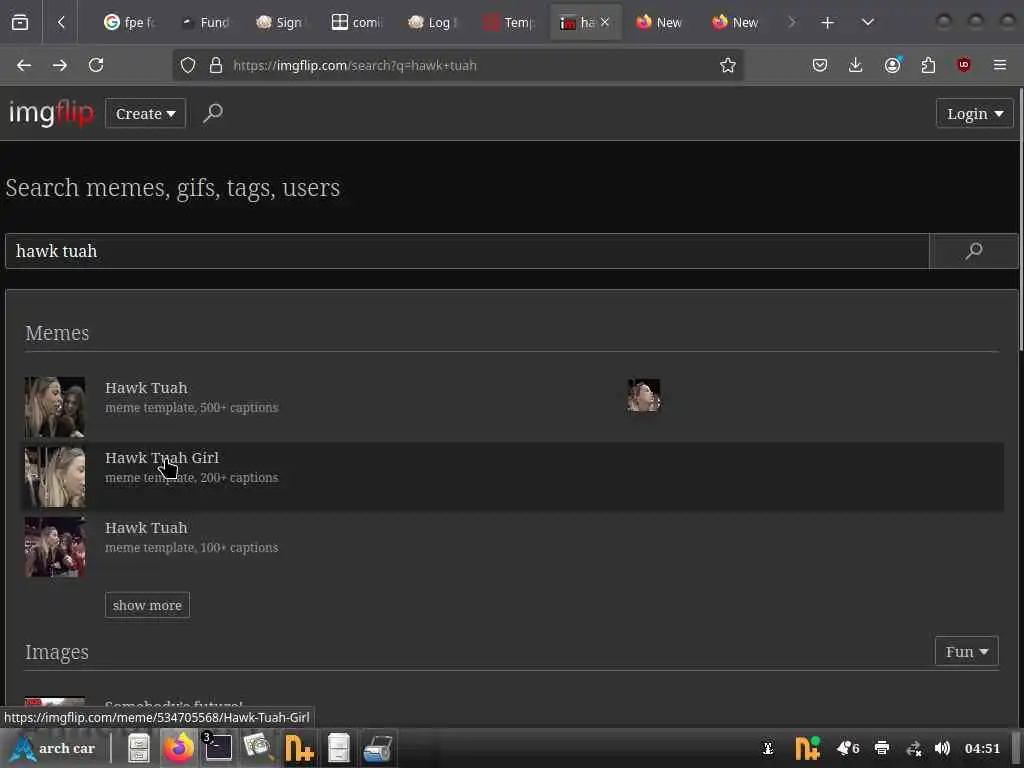The height and width of the screenshot is (768, 1024).
Task: Open first Hawk Tuah 500+ captions template
Action: 146,388
